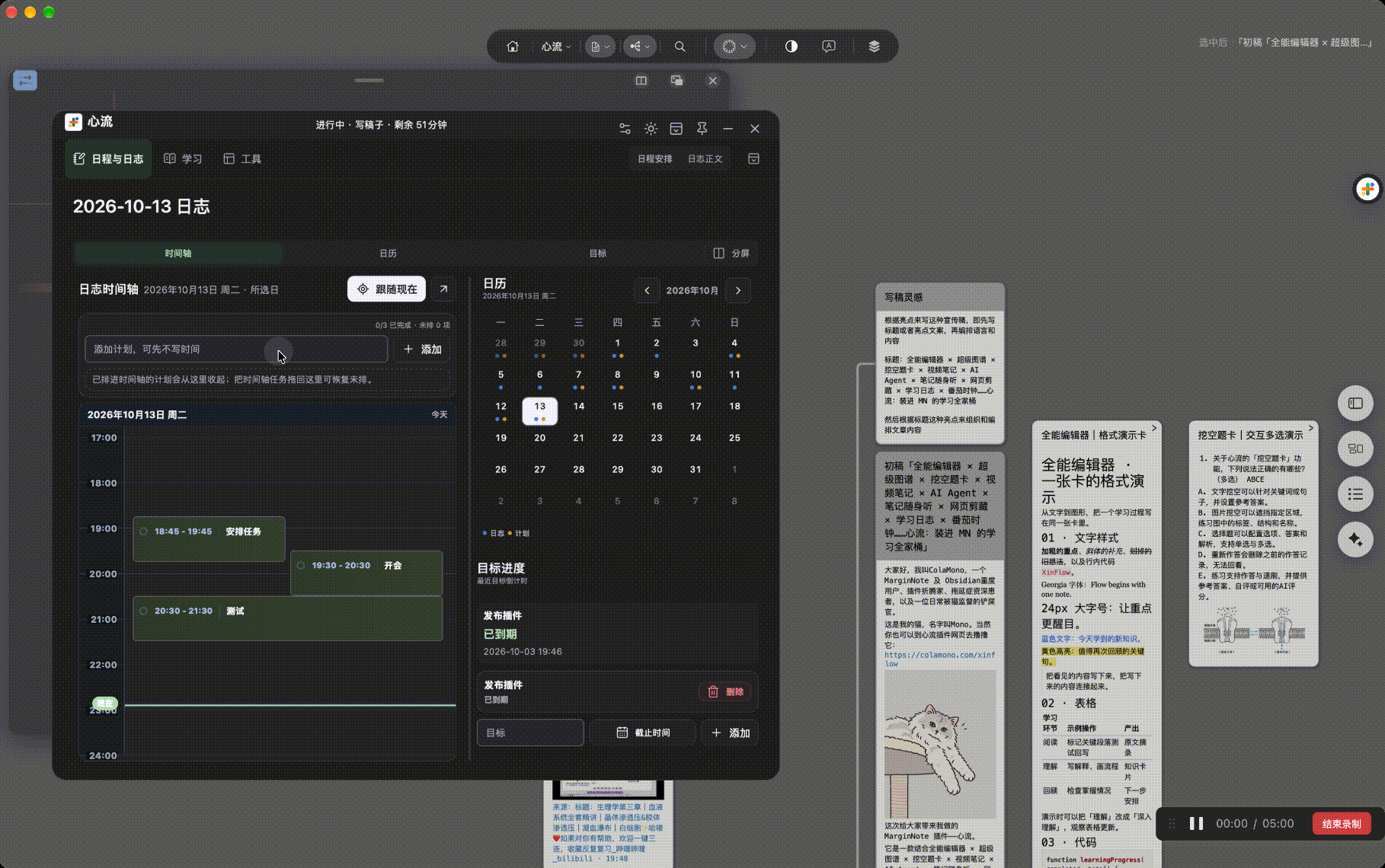Click the home icon in top toolbar

(x=513, y=46)
